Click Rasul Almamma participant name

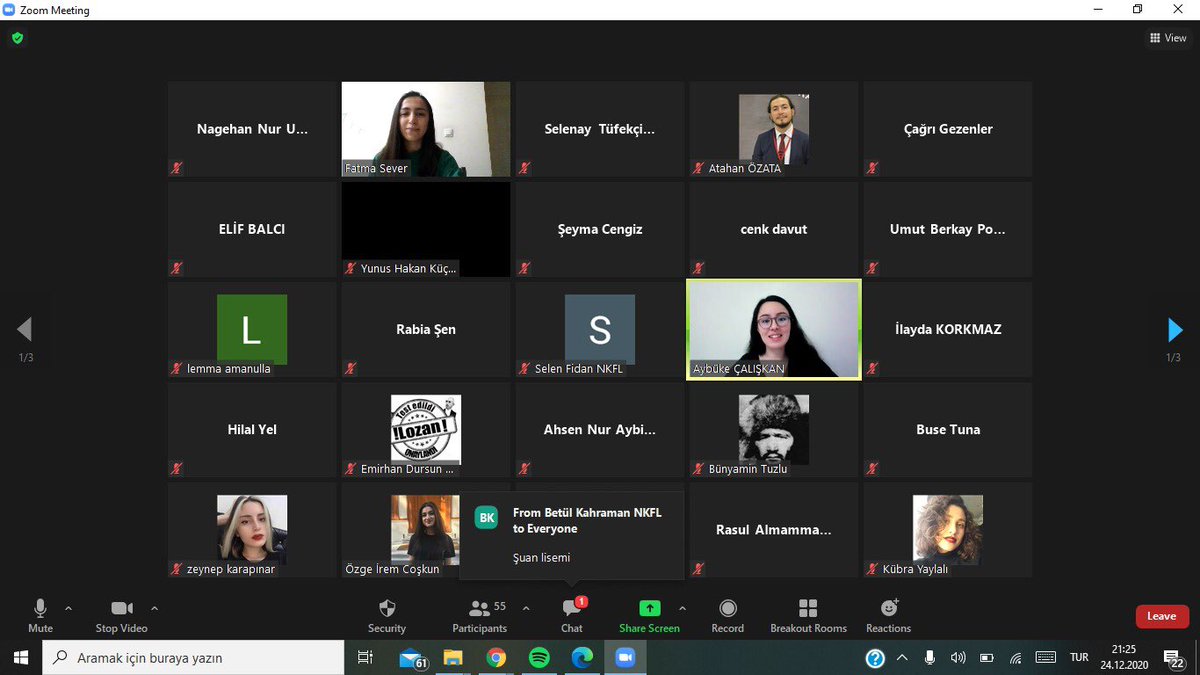[774, 529]
